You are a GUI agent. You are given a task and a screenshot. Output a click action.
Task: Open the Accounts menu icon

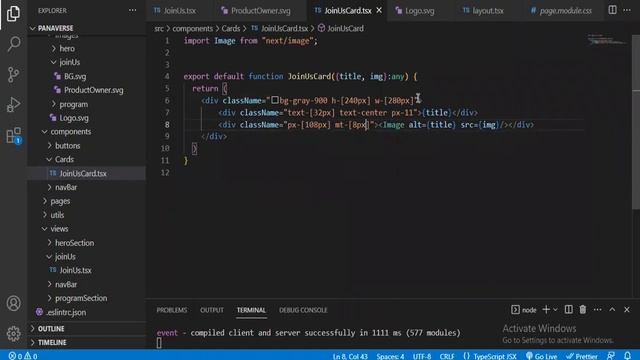[x=13, y=303]
